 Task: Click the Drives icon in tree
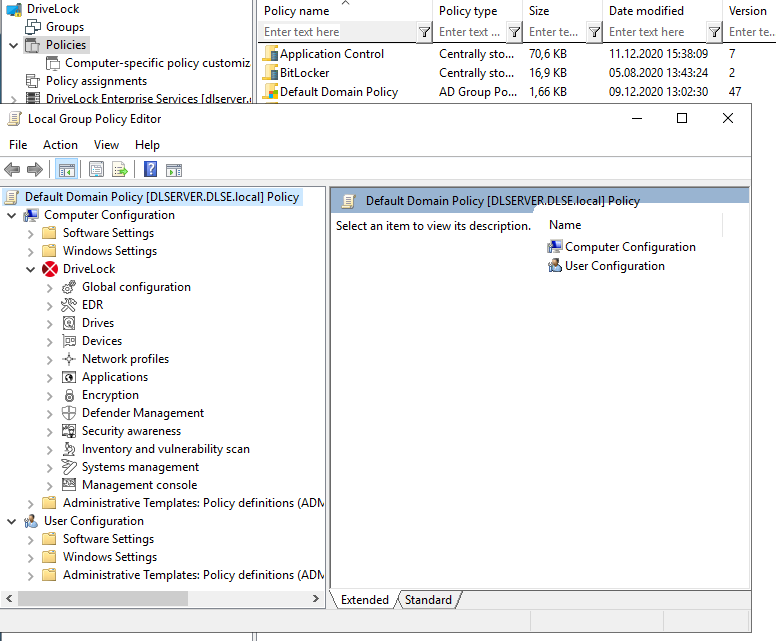click(69, 323)
